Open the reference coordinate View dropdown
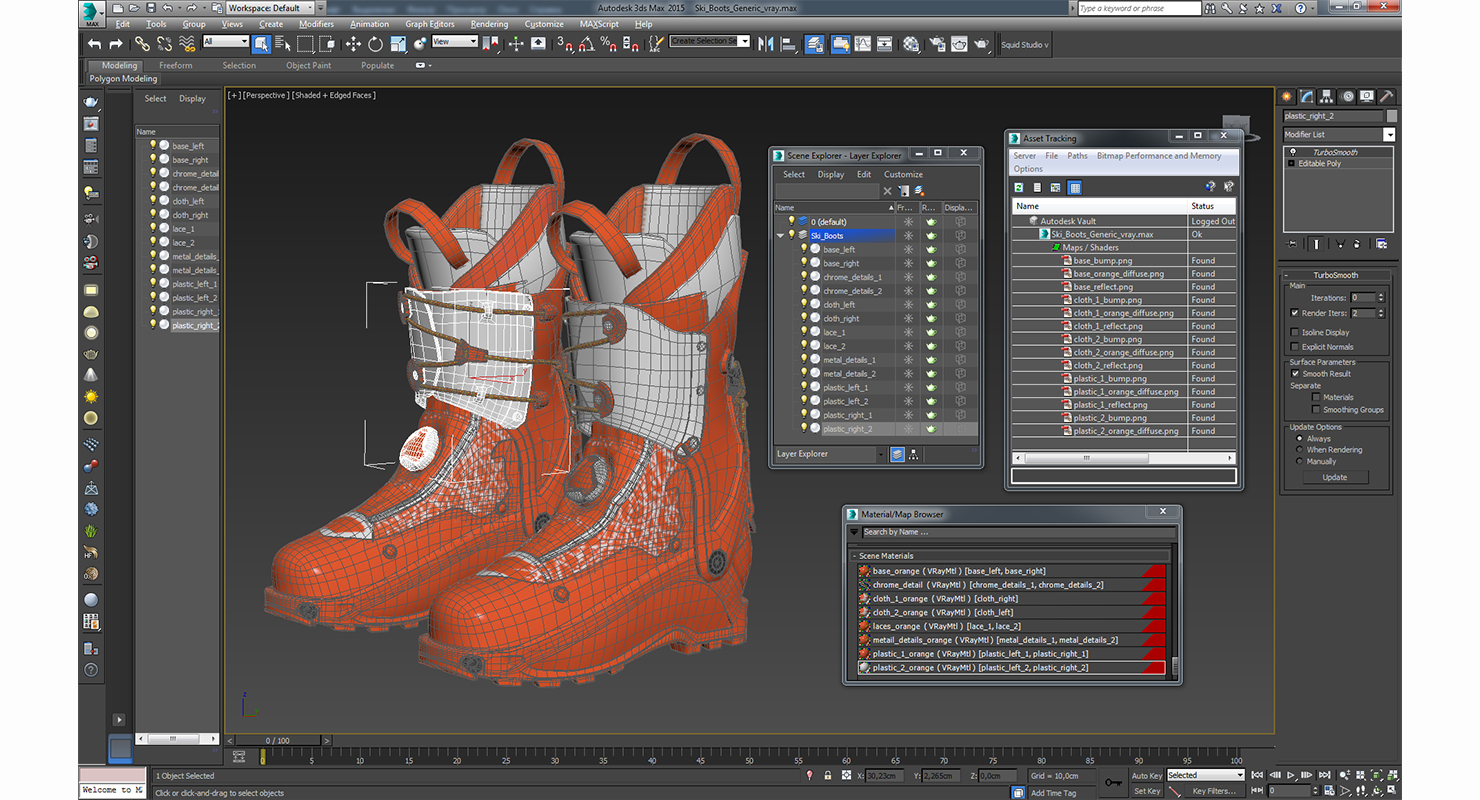This screenshot has height=800, width=1480. point(455,41)
